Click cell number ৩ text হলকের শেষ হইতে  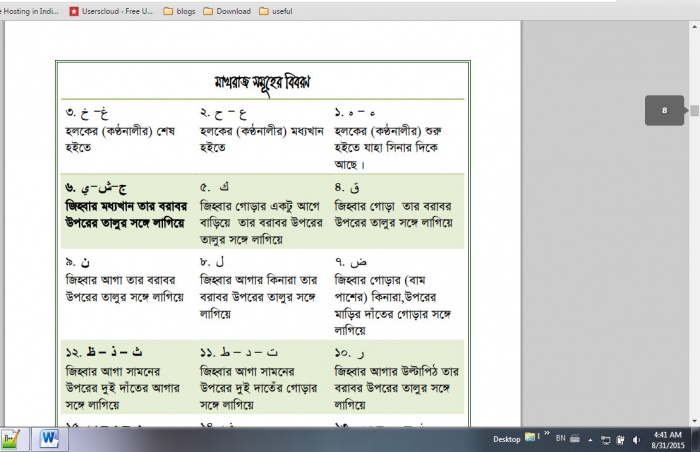[120, 139]
